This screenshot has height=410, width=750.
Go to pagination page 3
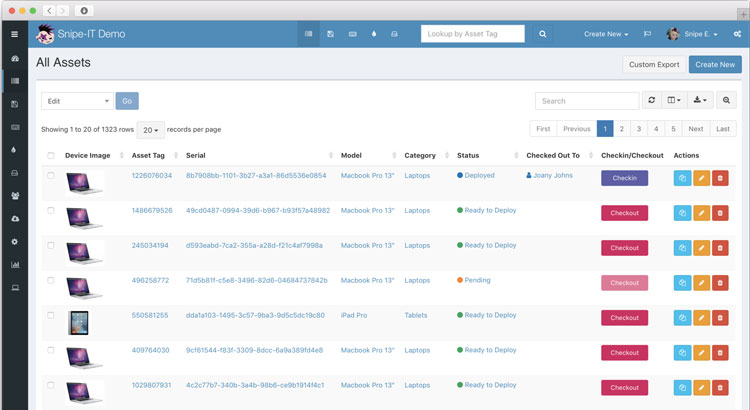point(639,129)
